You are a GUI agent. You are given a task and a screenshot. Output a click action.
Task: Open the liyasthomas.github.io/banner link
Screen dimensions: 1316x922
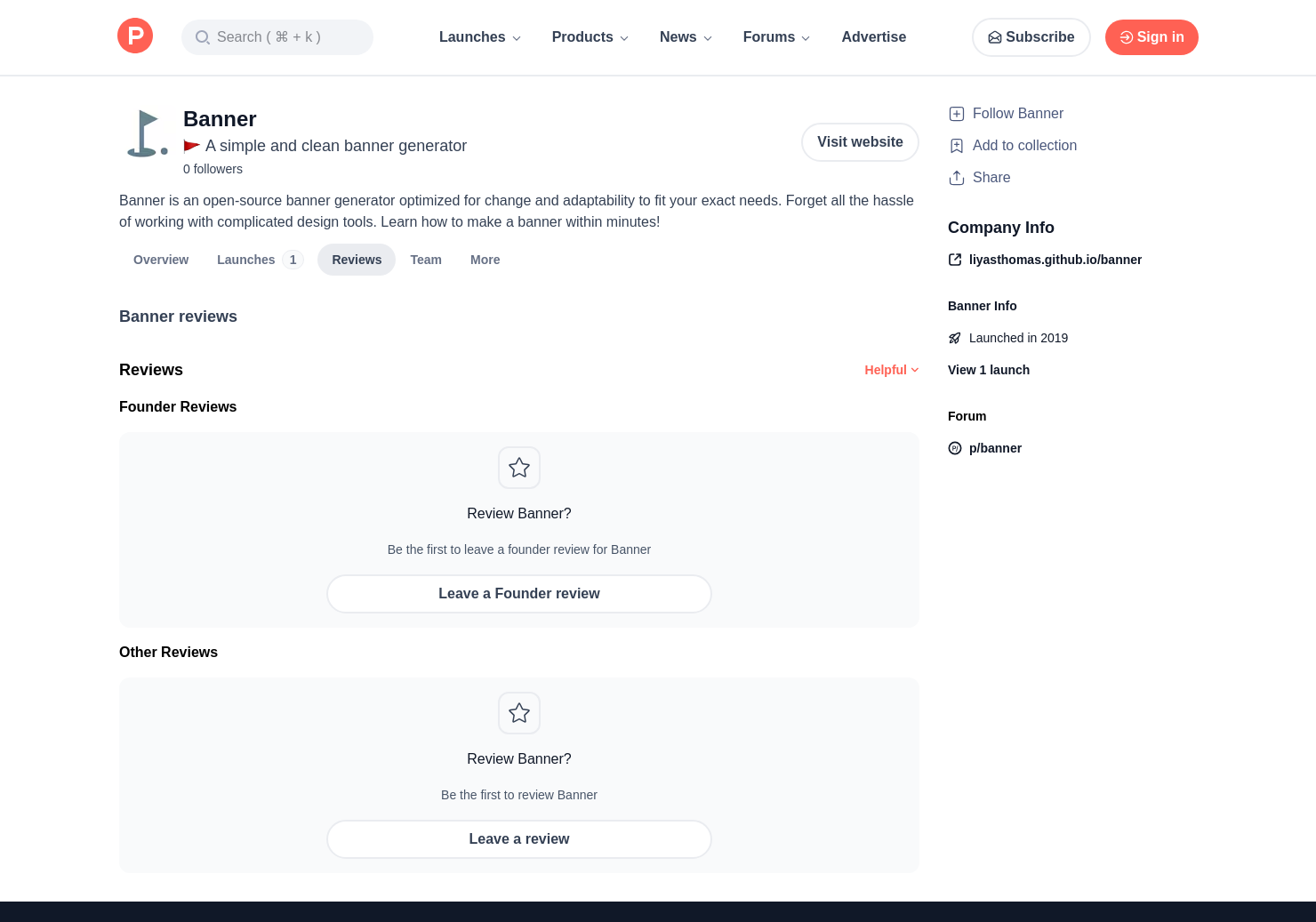(x=1055, y=260)
